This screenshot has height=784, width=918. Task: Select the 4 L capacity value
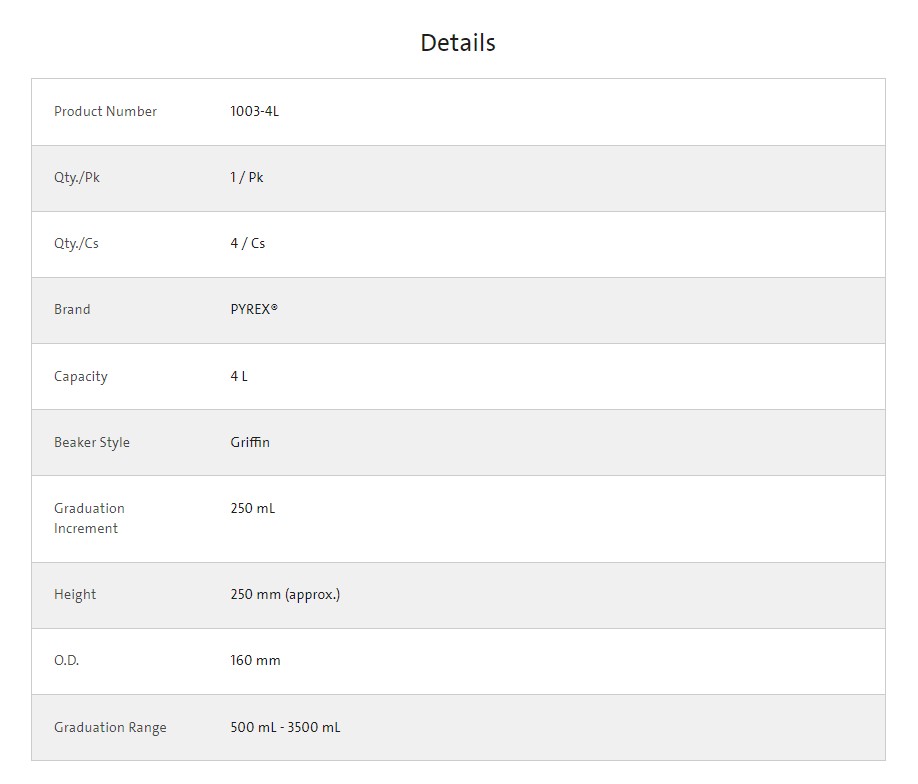coord(239,377)
